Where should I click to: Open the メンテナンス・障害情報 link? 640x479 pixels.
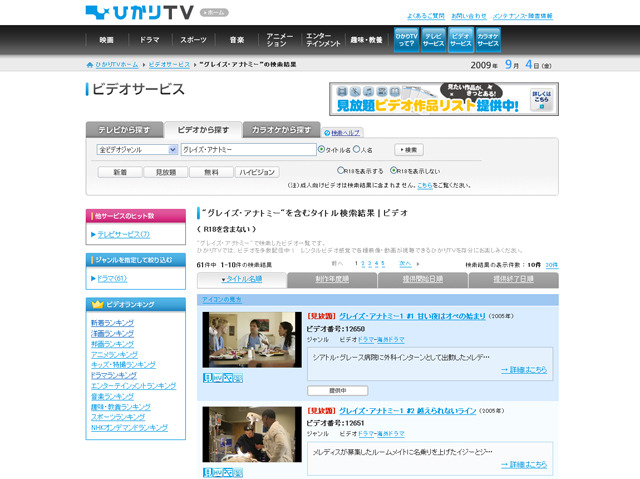tap(523, 16)
